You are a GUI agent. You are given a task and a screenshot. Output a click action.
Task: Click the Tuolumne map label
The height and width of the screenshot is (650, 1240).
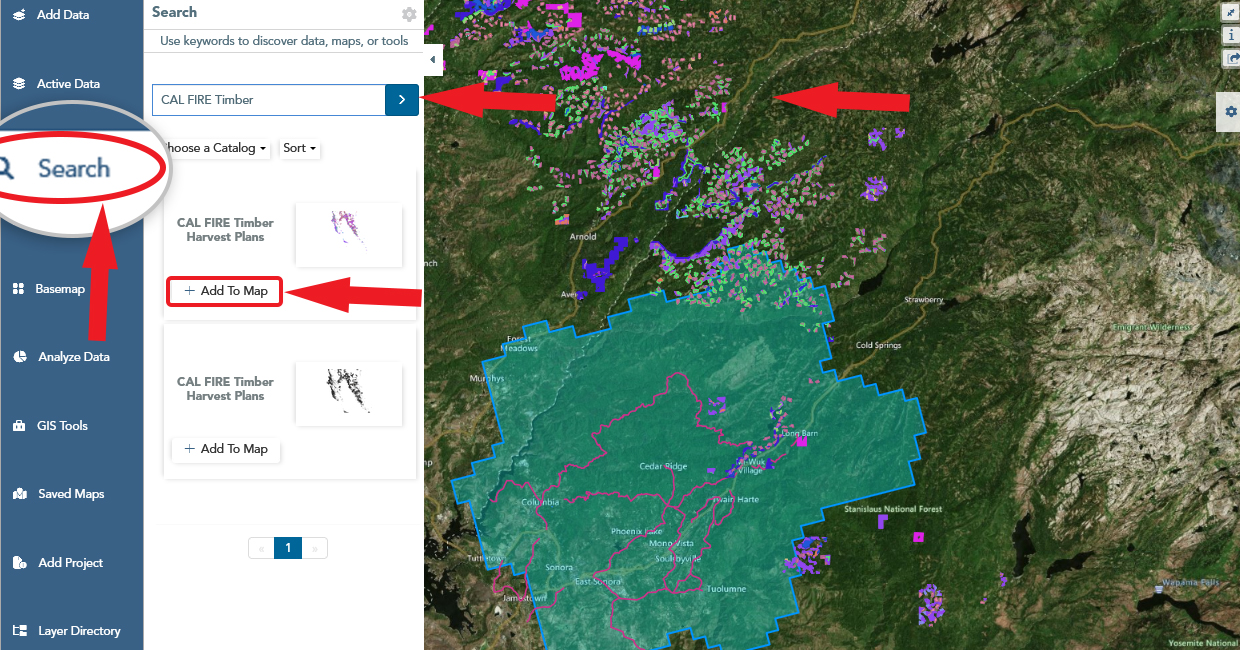click(727, 589)
